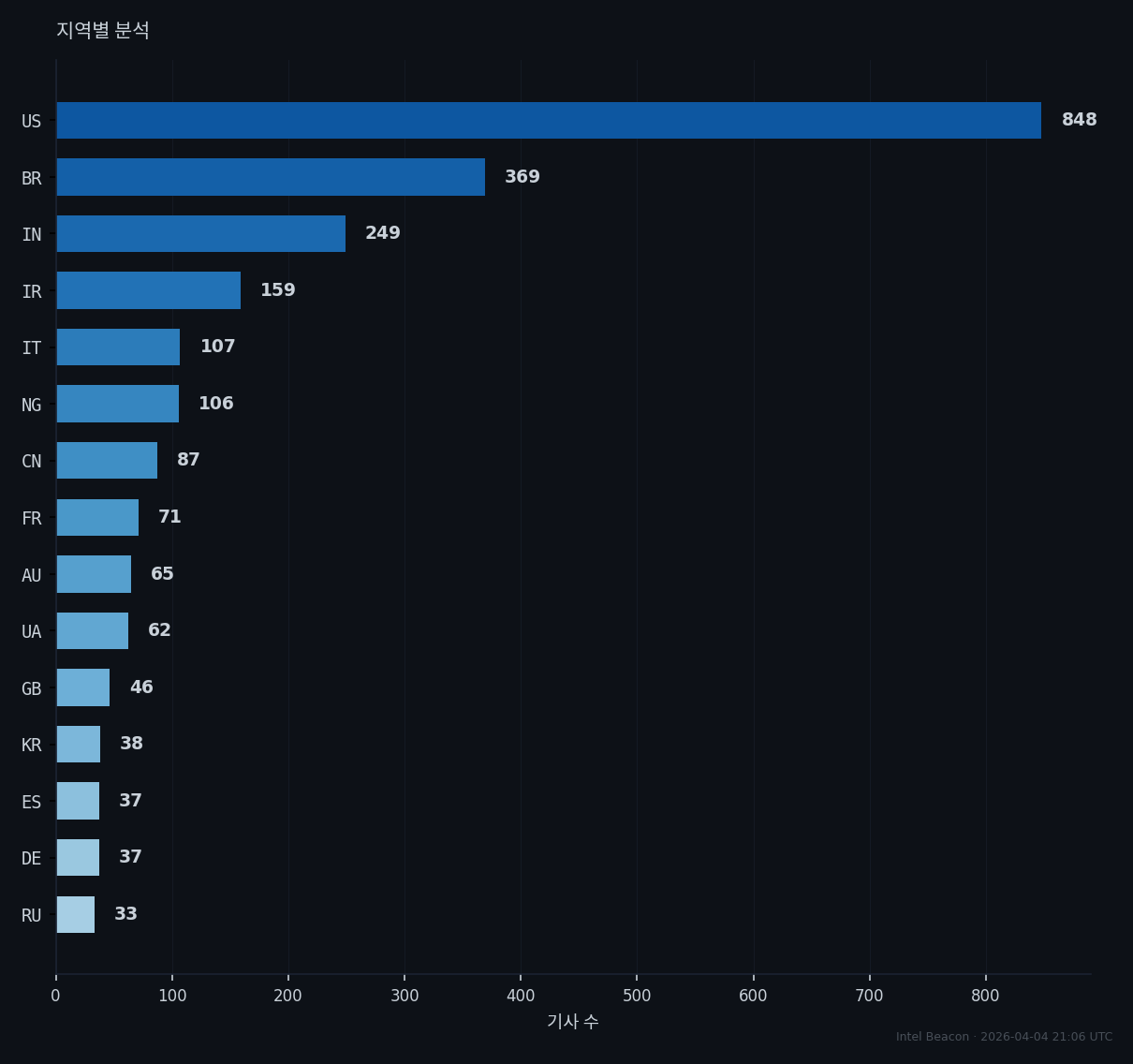Select the DE bar showing 37
1133x1064 pixels.
[x=78, y=858]
